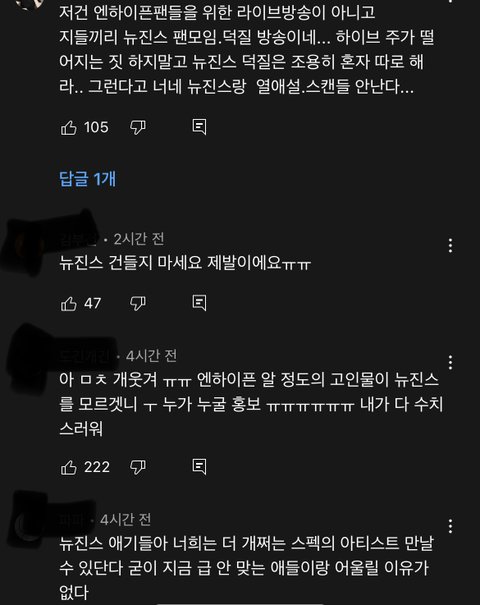Reply to the 222-like comment

tap(199, 467)
